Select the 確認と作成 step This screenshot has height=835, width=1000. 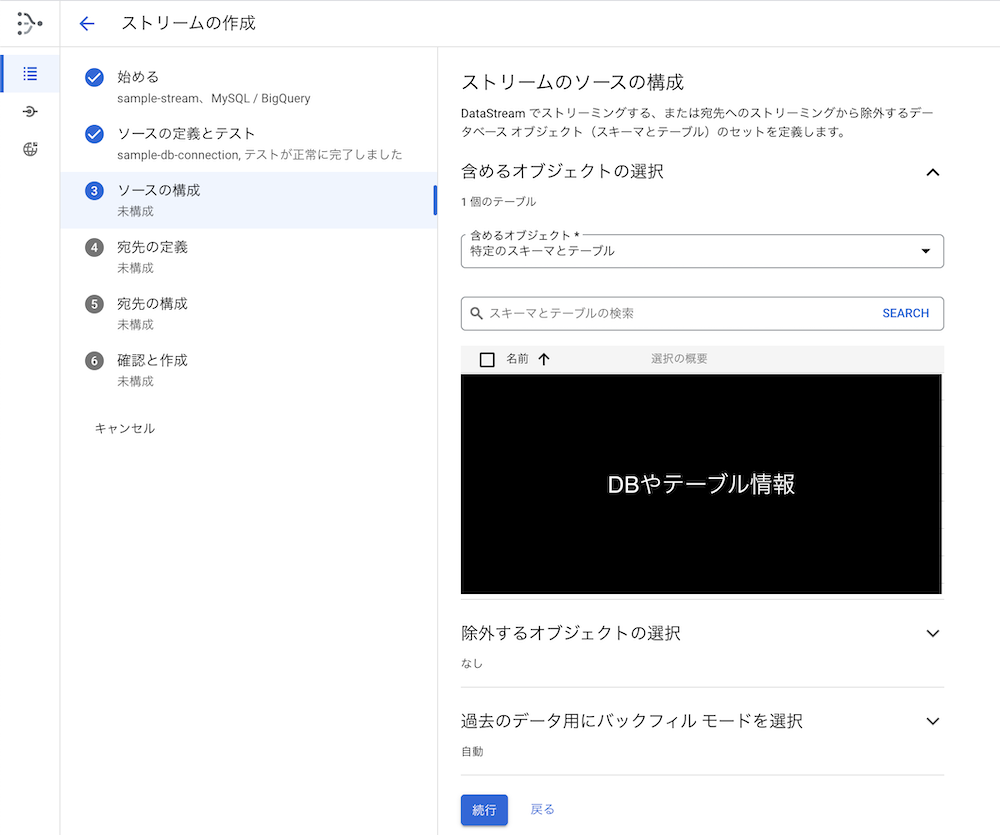click(249, 371)
